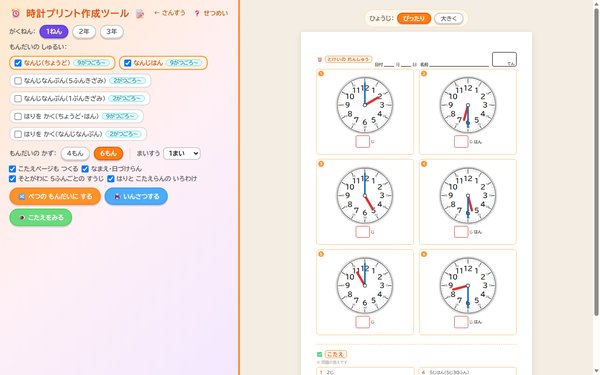
Task: Click shuffle icon on べつの もんだいに する
Action: (x=22, y=197)
